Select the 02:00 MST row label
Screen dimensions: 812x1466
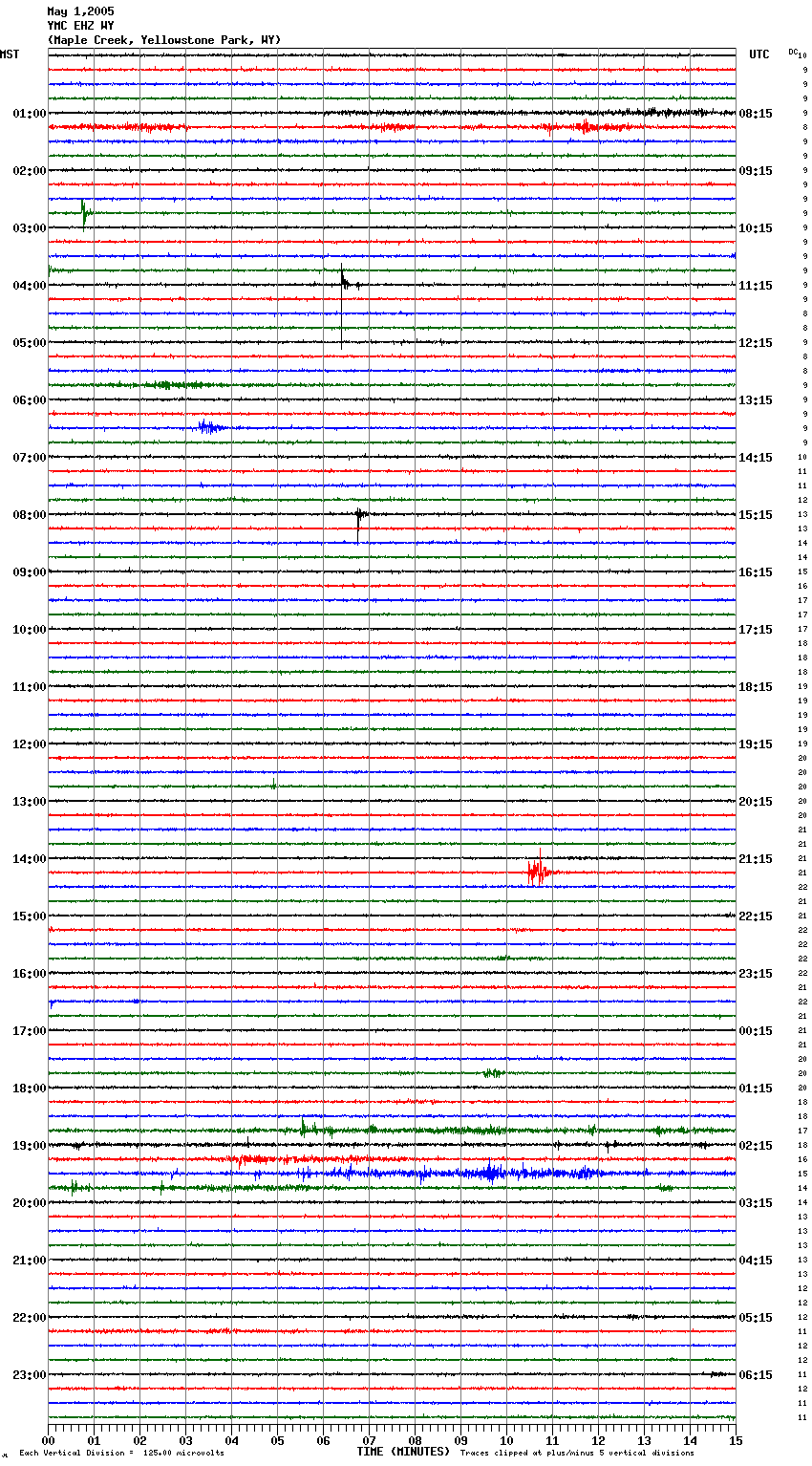30,171
